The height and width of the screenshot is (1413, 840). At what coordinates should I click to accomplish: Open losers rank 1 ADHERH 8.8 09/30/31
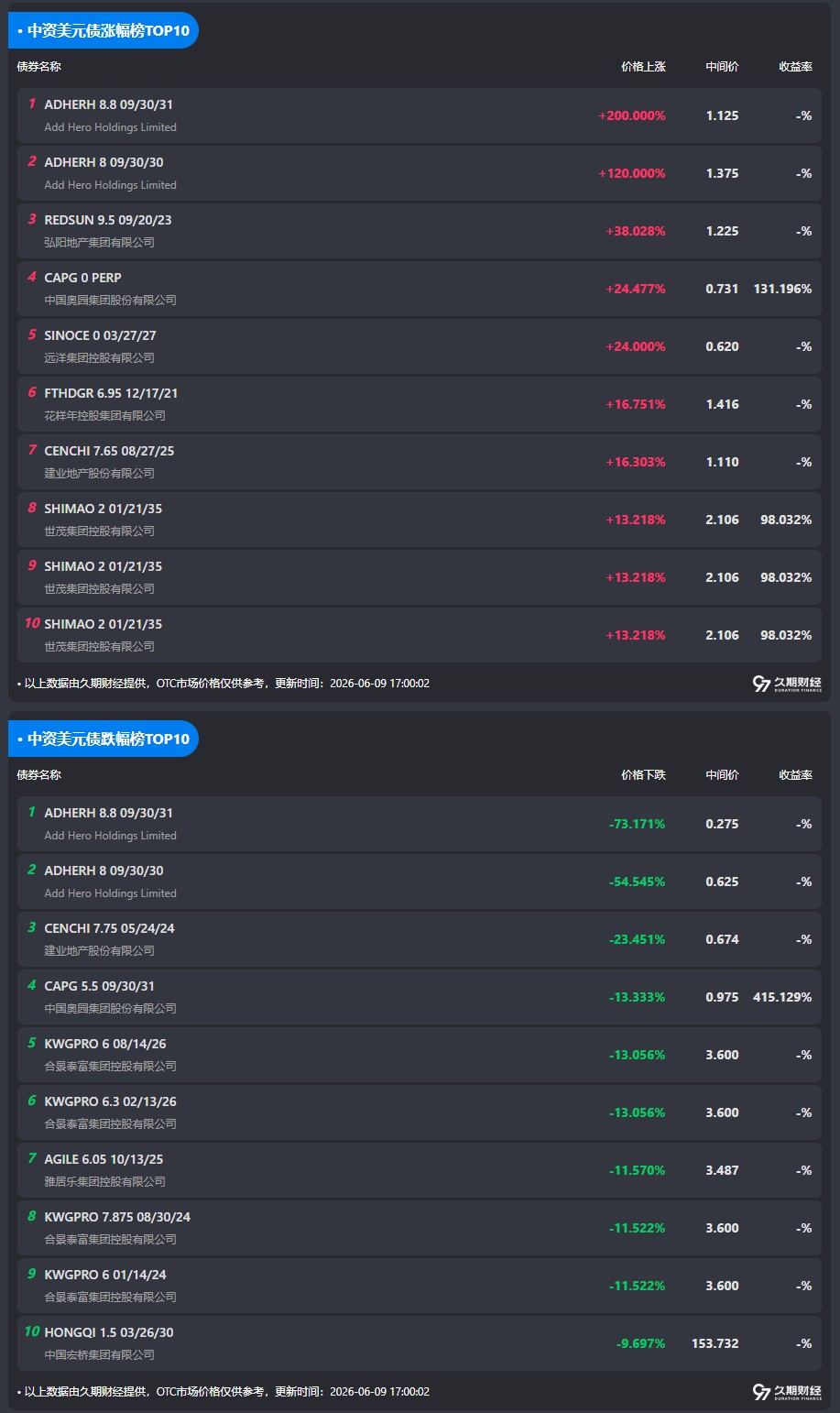click(x=420, y=824)
